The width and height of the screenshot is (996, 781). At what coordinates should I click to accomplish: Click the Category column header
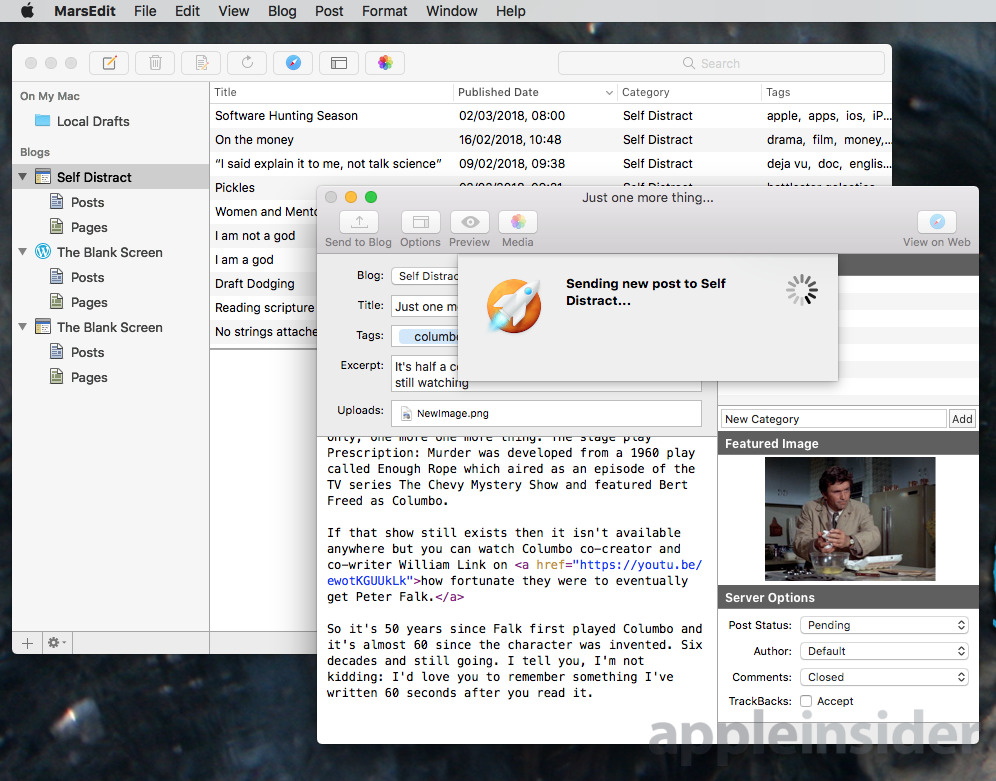point(689,93)
